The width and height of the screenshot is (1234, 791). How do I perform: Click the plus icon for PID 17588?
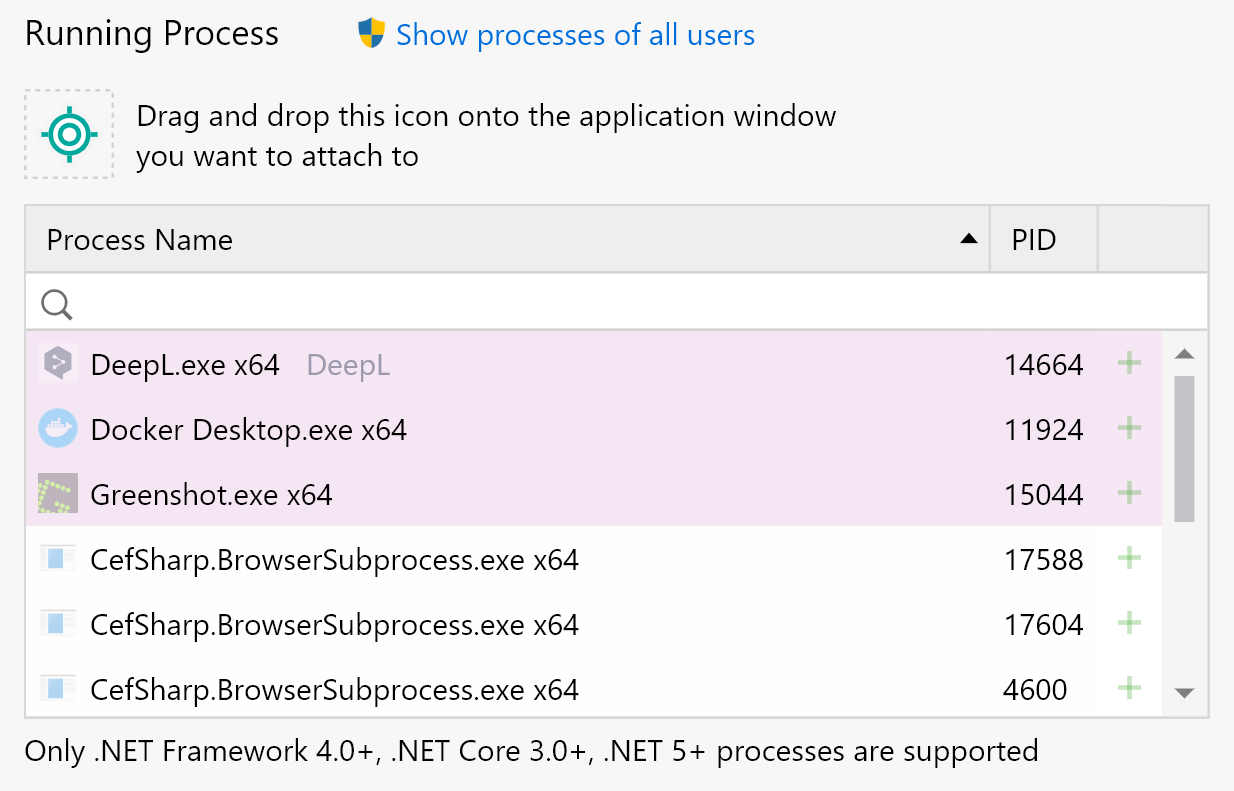click(1129, 559)
